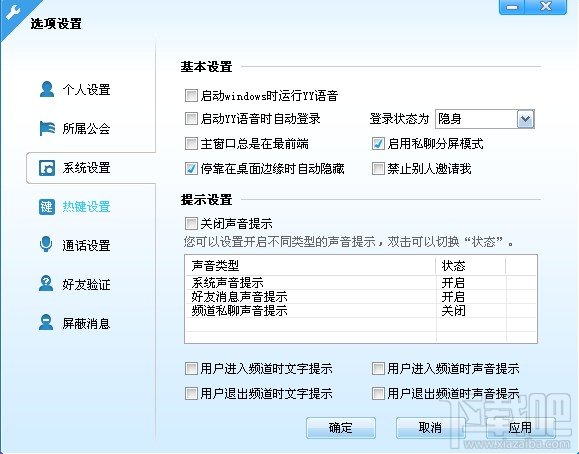
Task: Enable 用户进入频道时文字提示
Action: (191, 368)
